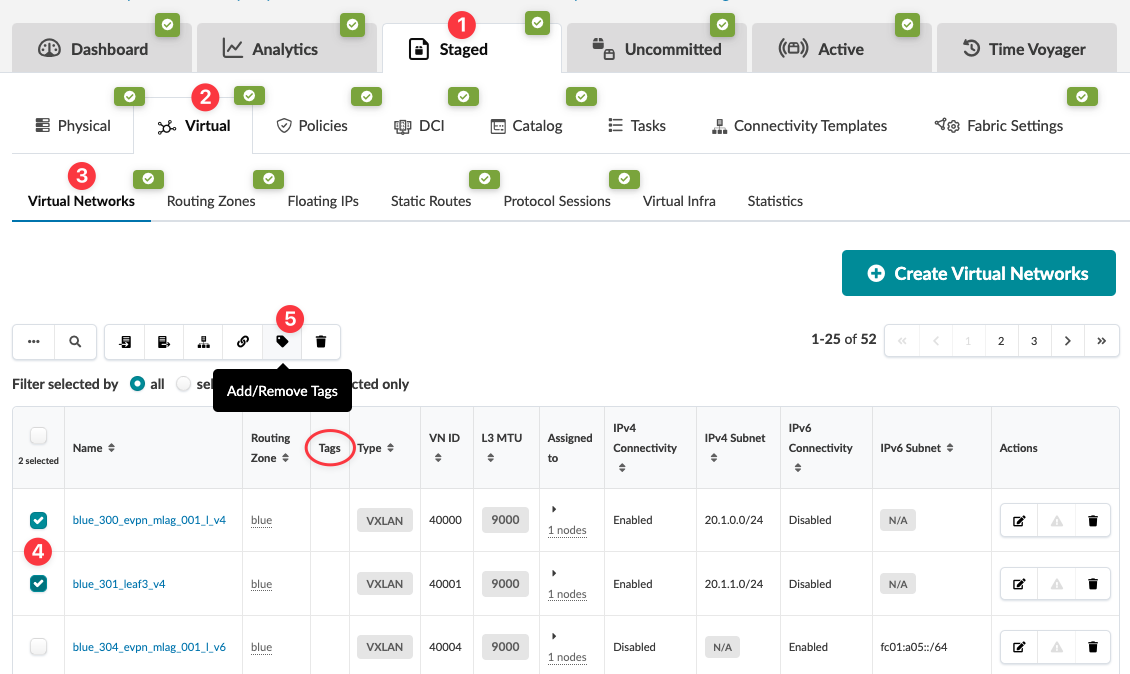Click the import virtual networks icon

[x=125, y=342]
